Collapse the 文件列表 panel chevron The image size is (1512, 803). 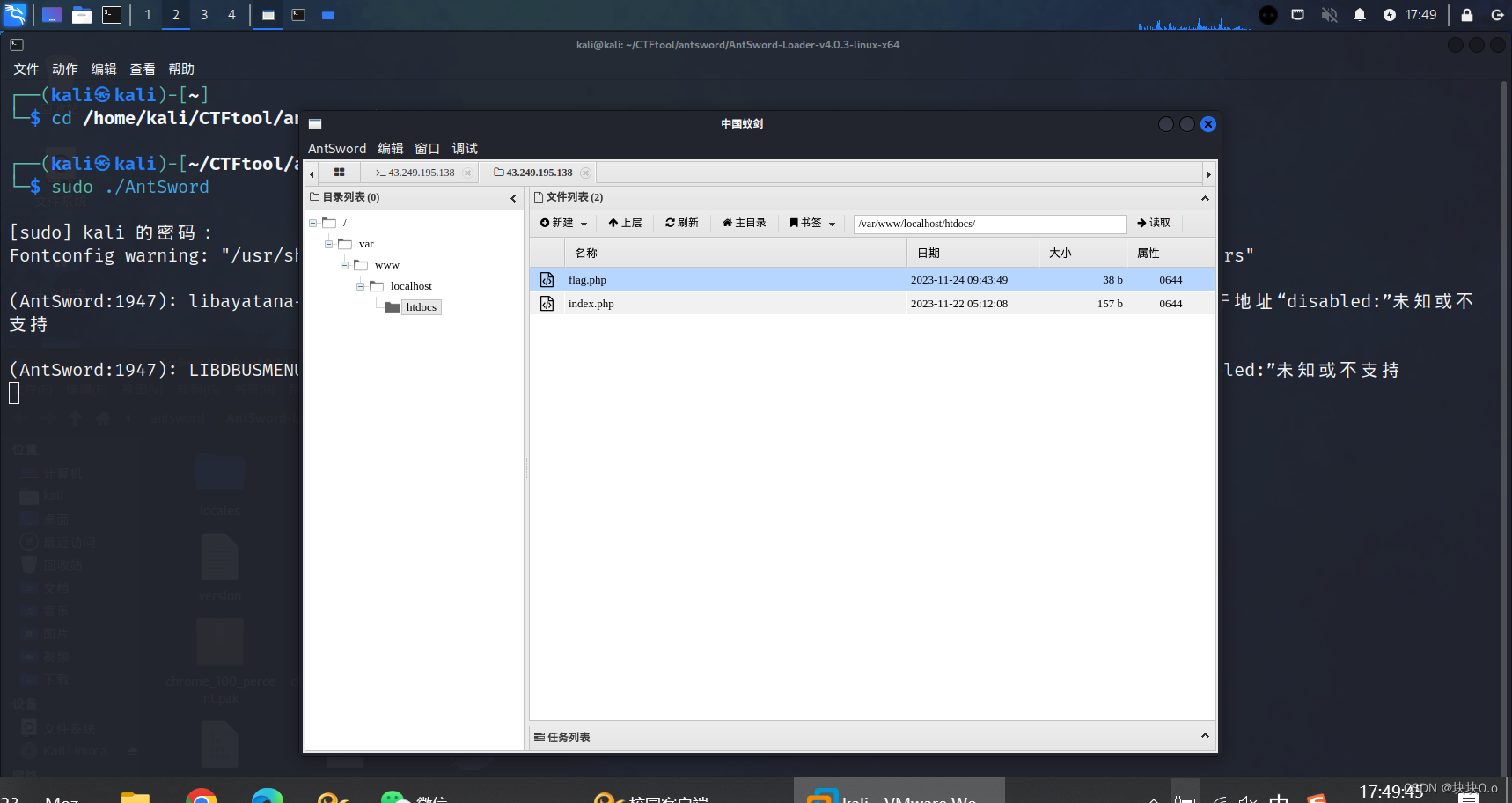click(x=1205, y=197)
